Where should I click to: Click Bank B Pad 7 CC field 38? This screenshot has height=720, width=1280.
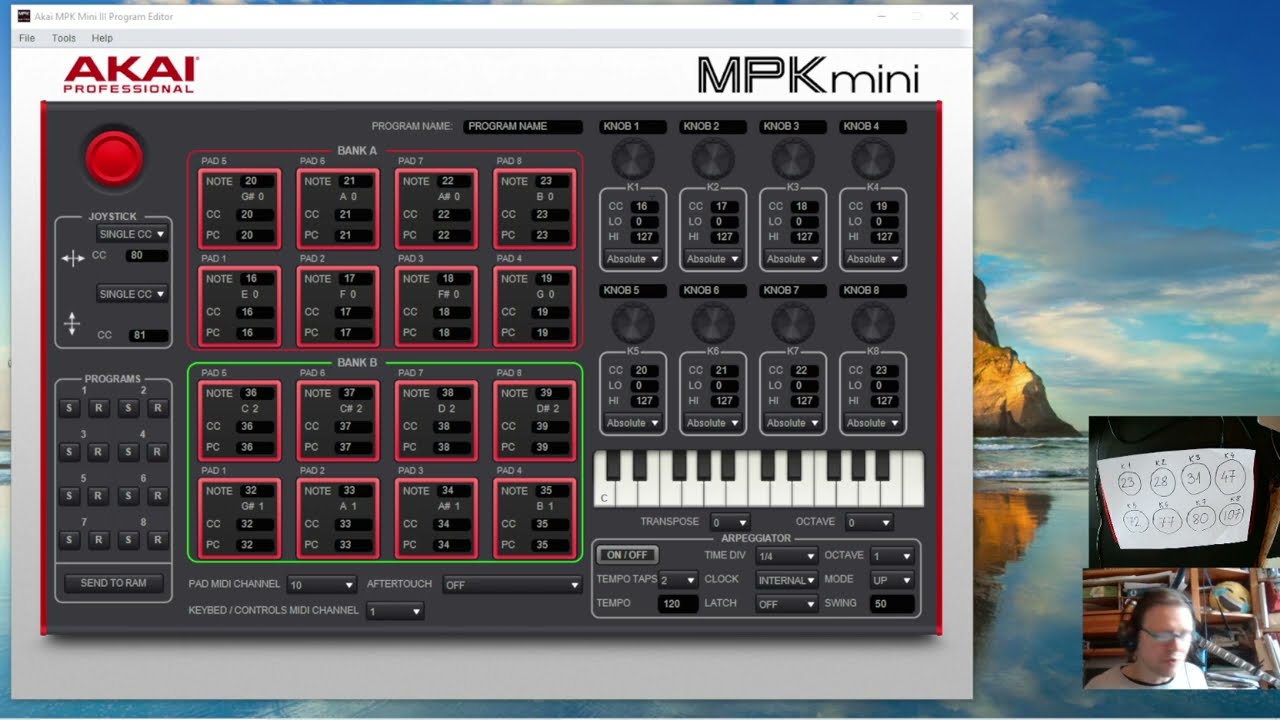coord(453,427)
